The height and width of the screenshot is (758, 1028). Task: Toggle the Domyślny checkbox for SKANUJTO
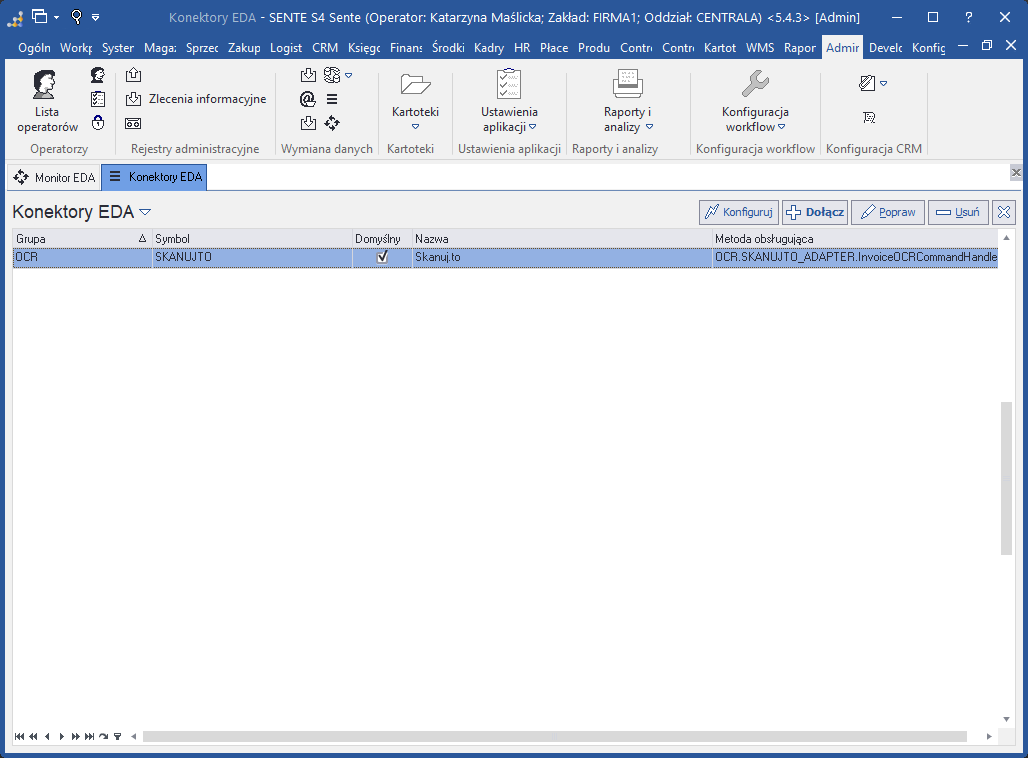(382, 257)
